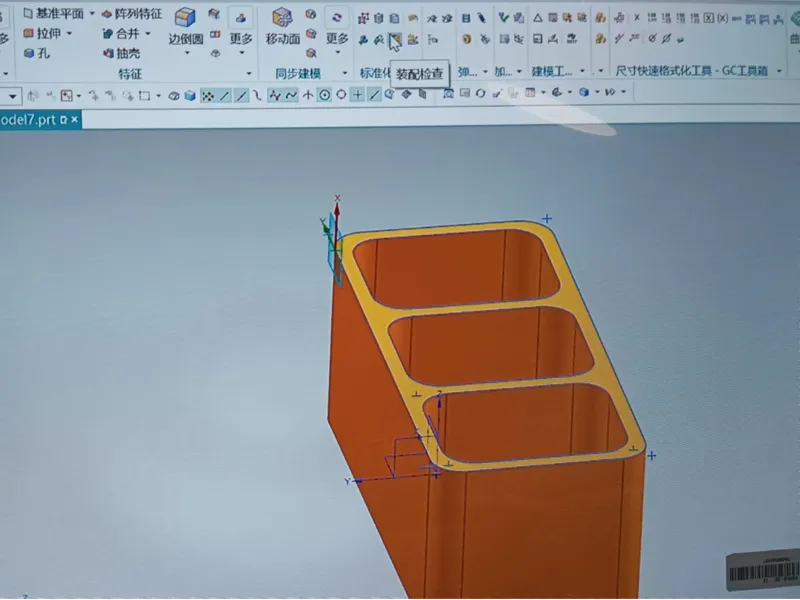Activate the 抽壳 shell tool
The image size is (800, 600).
[x=122, y=53]
